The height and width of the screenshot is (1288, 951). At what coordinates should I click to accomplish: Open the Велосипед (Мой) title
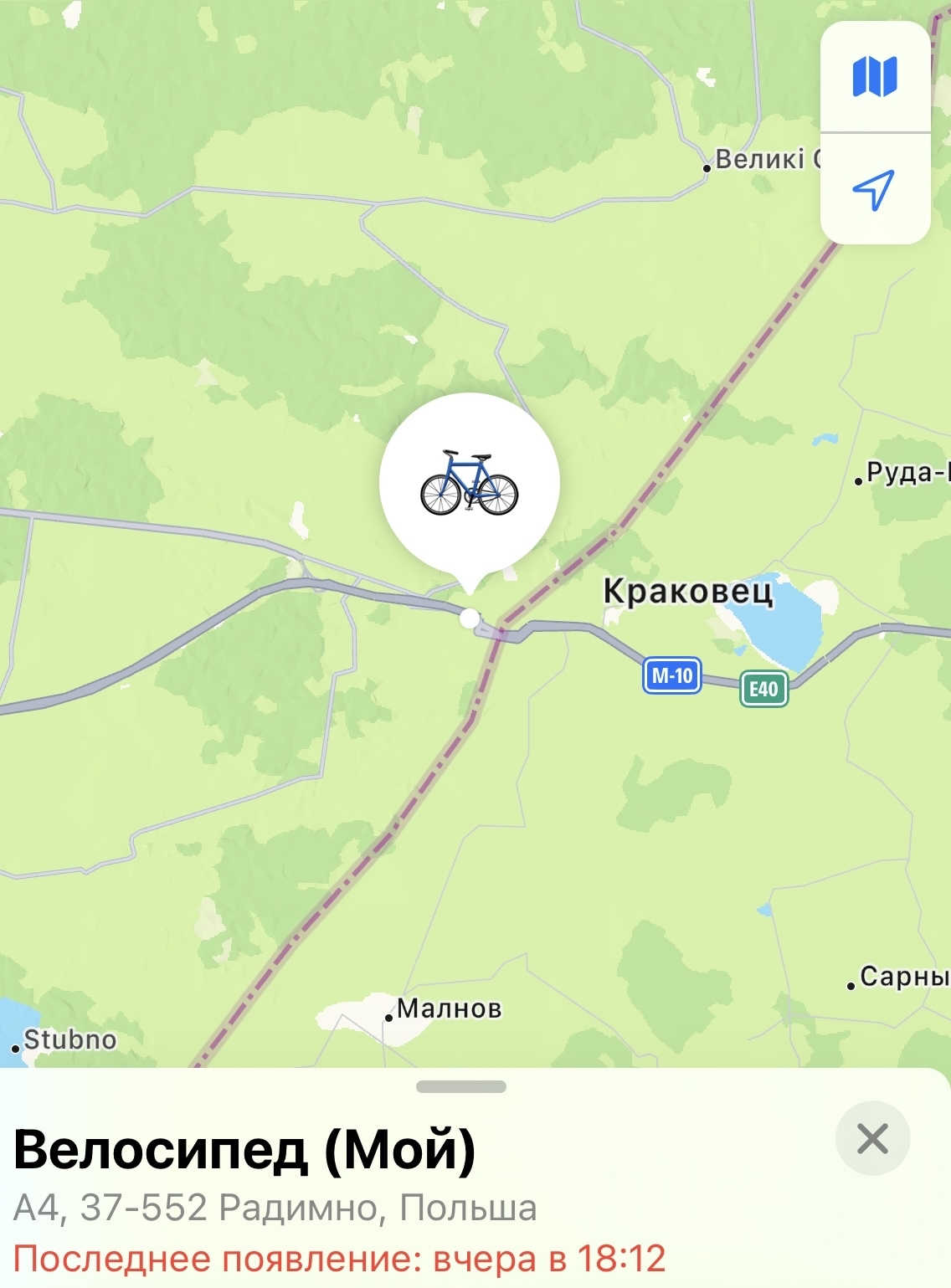[x=244, y=1149]
